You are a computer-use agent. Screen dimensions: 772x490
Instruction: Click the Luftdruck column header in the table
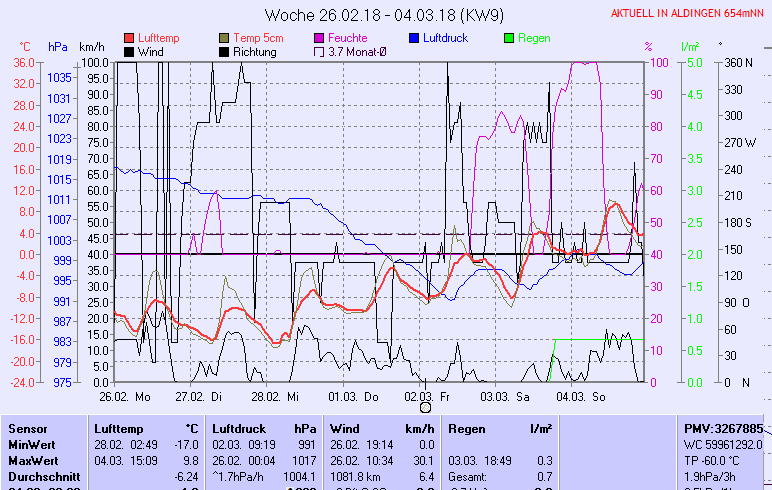click(x=238, y=428)
